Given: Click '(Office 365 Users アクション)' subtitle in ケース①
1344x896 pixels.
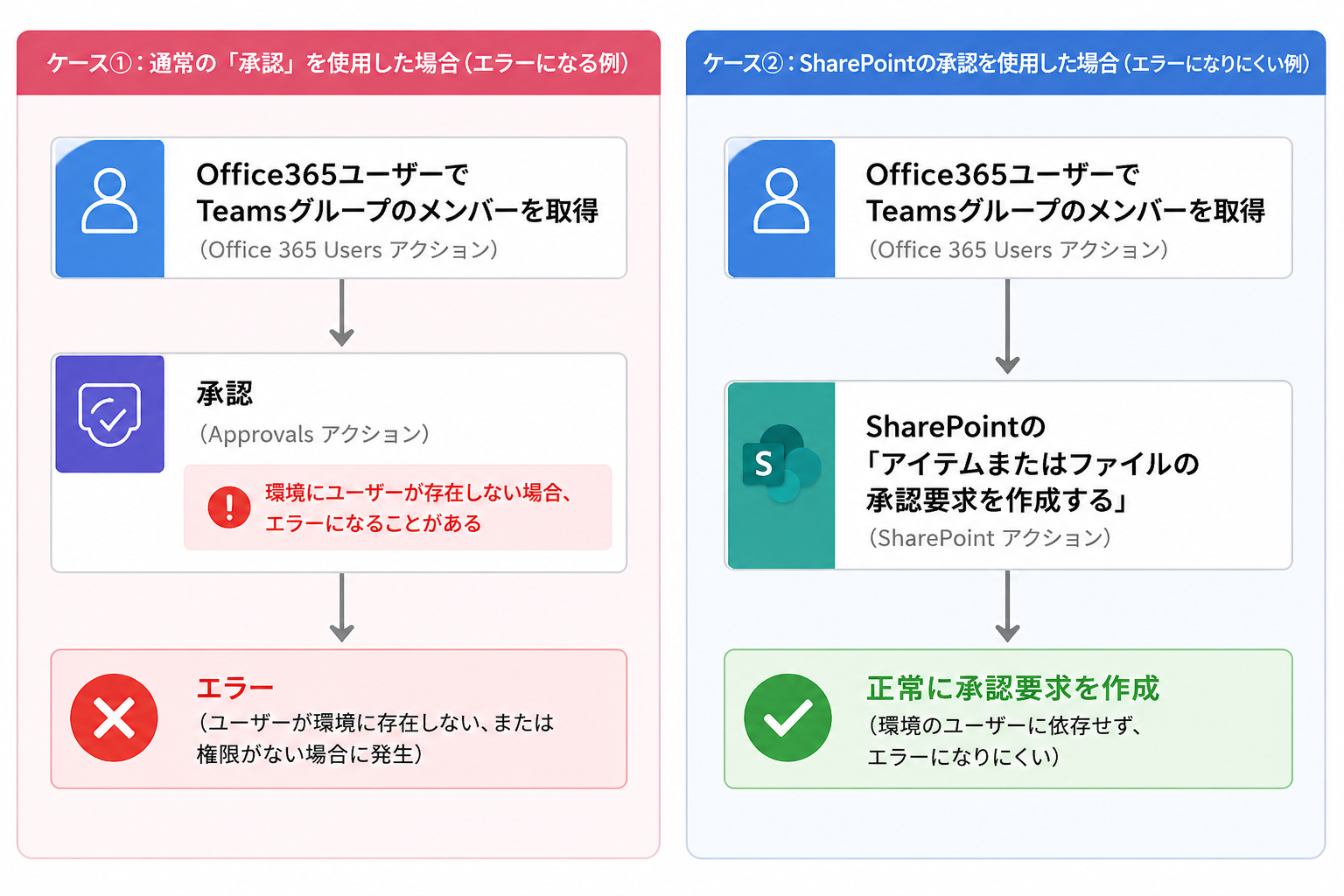Looking at the screenshot, I should pyautogui.click(x=348, y=250).
